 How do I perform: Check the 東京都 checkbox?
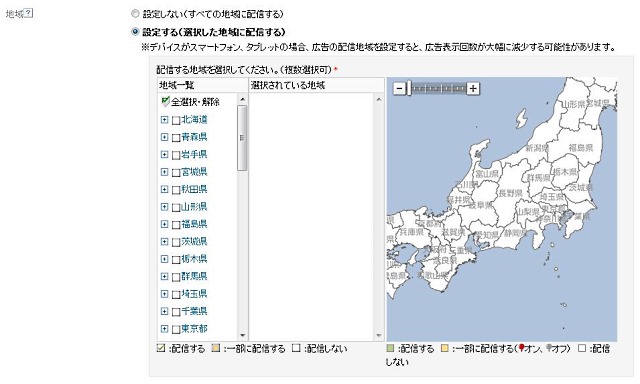tap(176, 329)
